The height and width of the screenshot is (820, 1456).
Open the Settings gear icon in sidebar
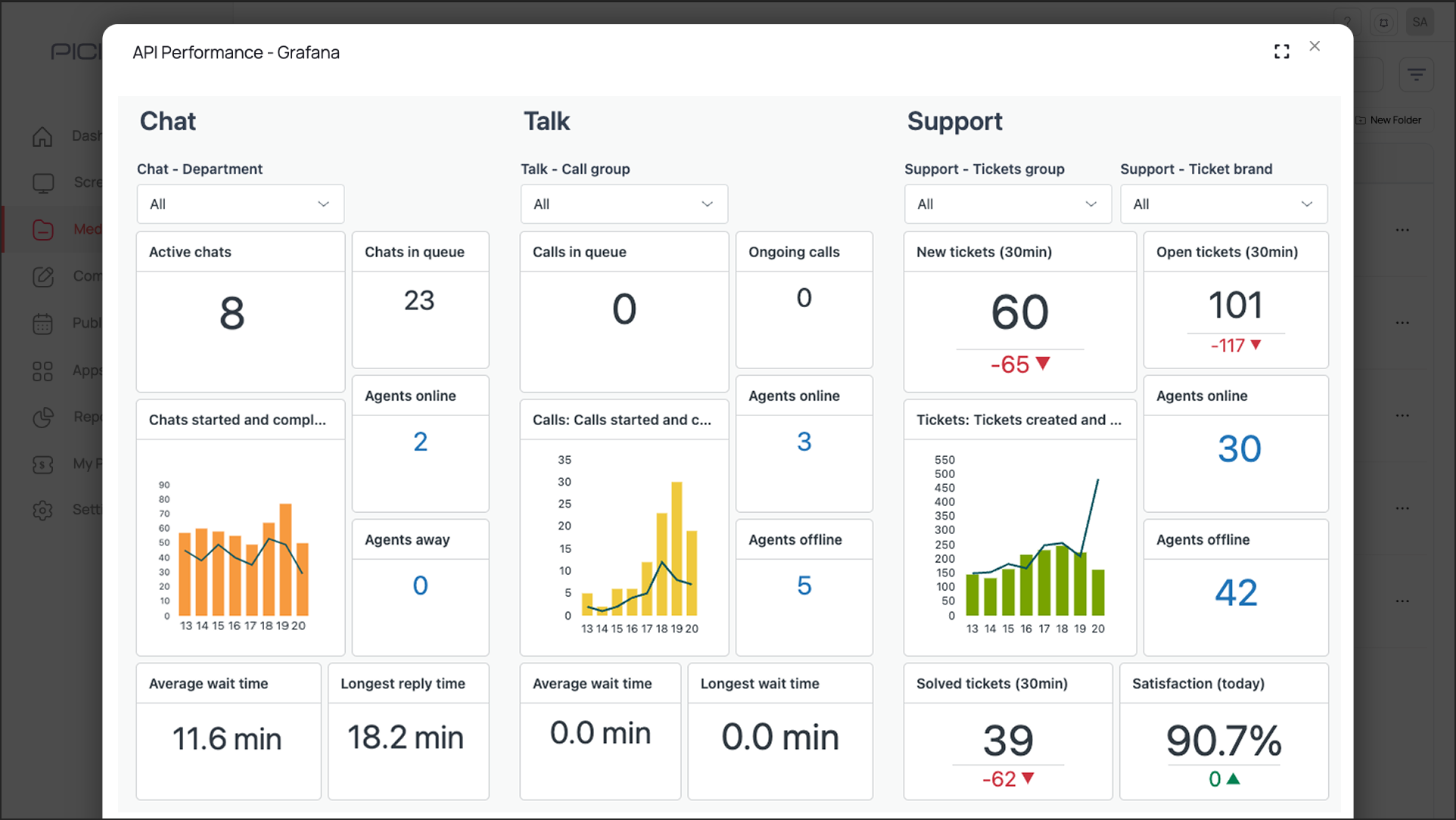pyautogui.click(x=43, y=510)
